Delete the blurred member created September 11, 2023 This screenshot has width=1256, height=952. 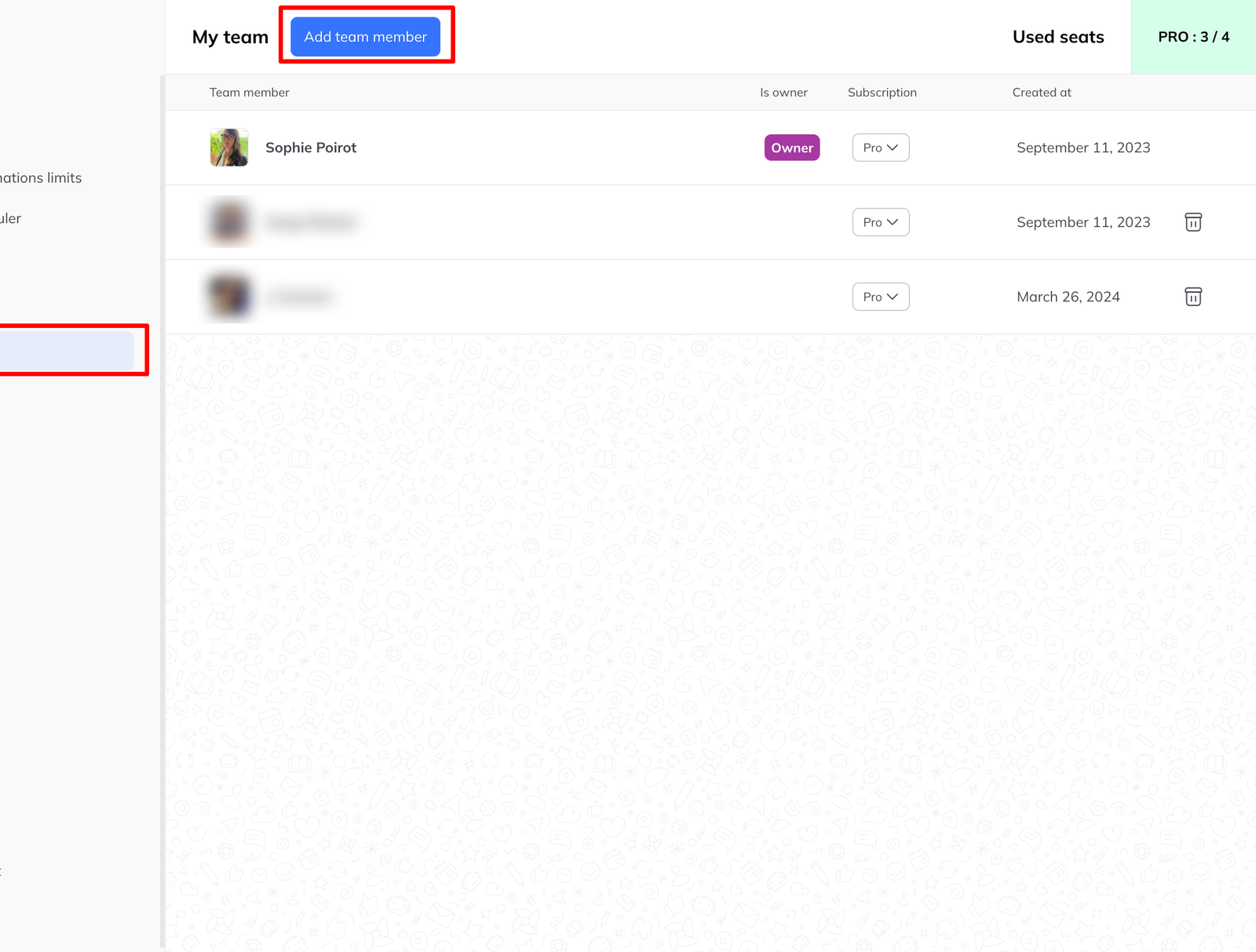1193,222
